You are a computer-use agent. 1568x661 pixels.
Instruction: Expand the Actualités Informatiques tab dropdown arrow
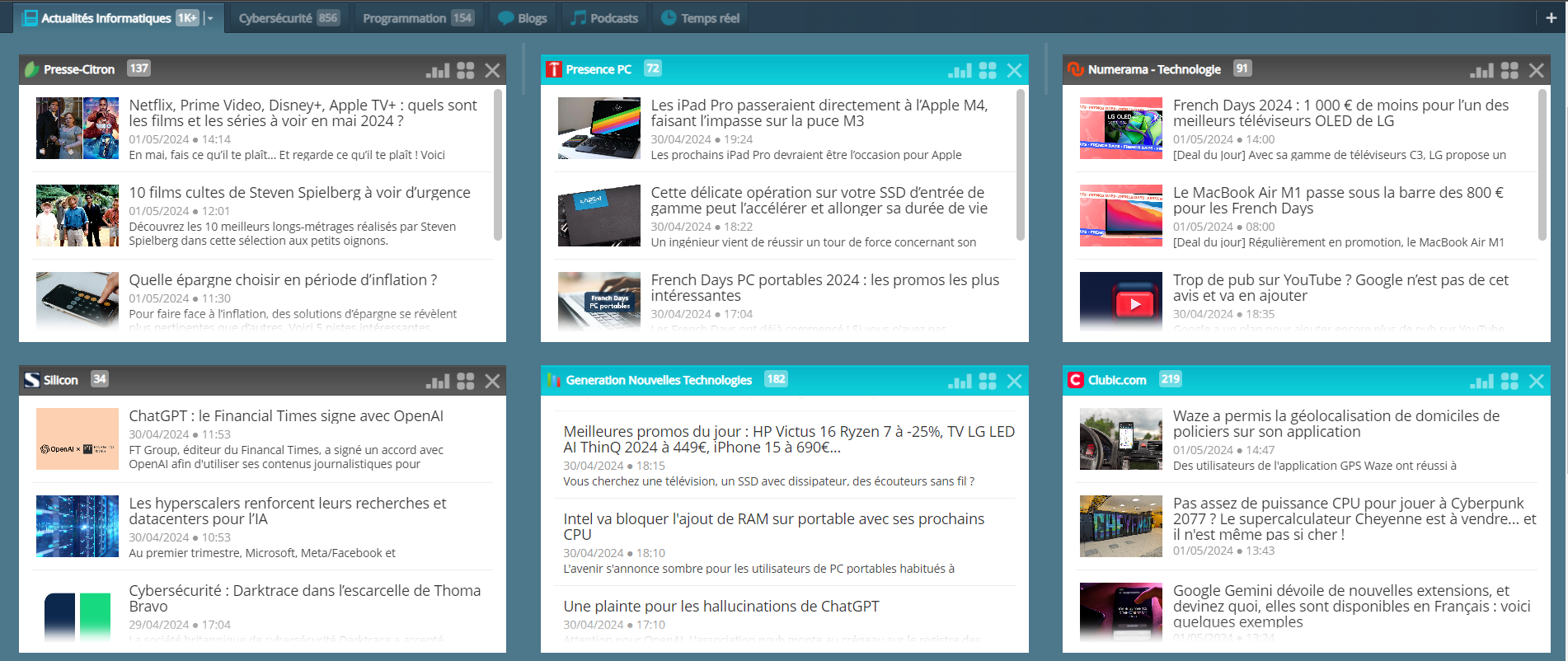pos(210,18)
